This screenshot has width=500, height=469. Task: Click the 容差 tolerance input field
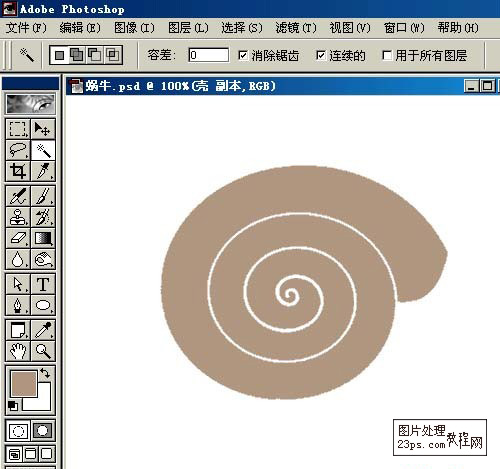pyautogui.click(x=209, y=55)
